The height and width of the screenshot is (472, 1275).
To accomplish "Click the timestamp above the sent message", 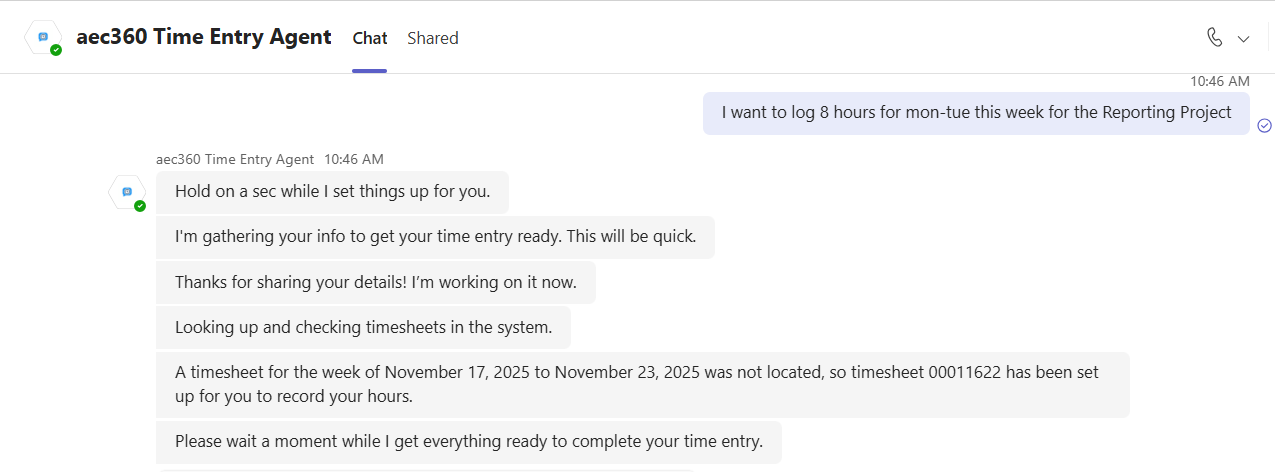I will [x=1219, y=81].
